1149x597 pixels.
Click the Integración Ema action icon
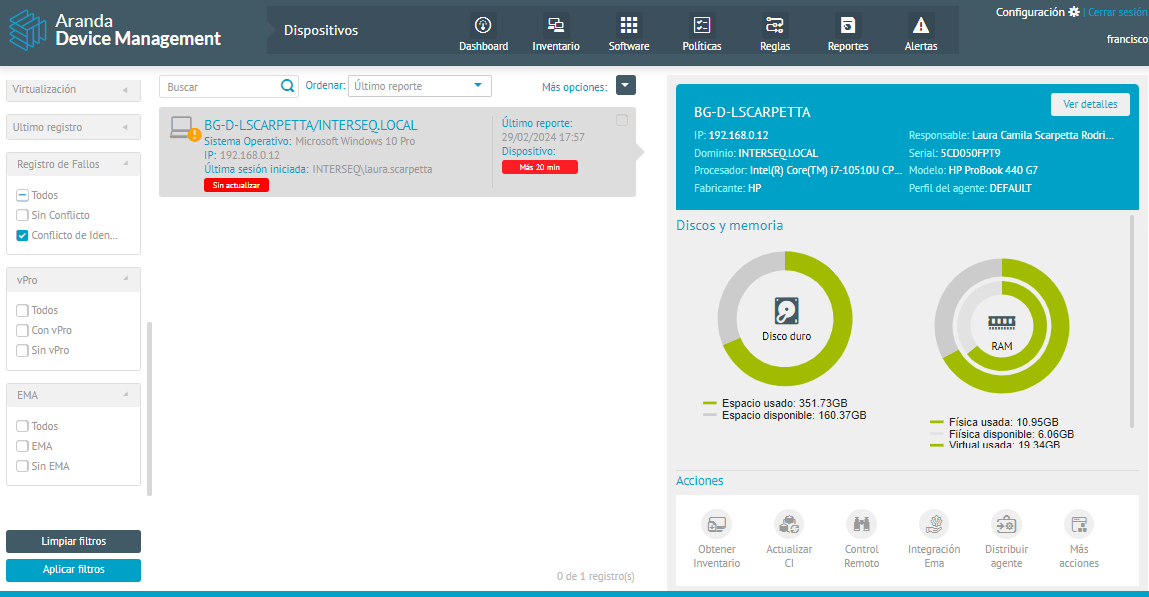coord(934,524)
